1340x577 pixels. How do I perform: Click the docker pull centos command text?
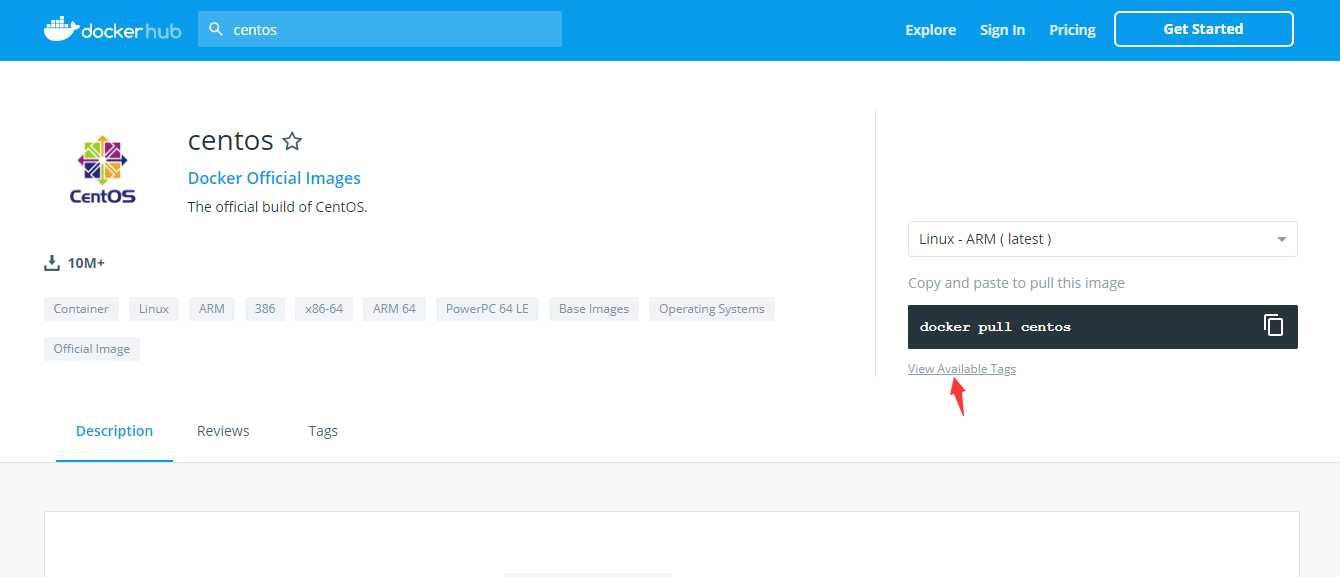[995, 327]
